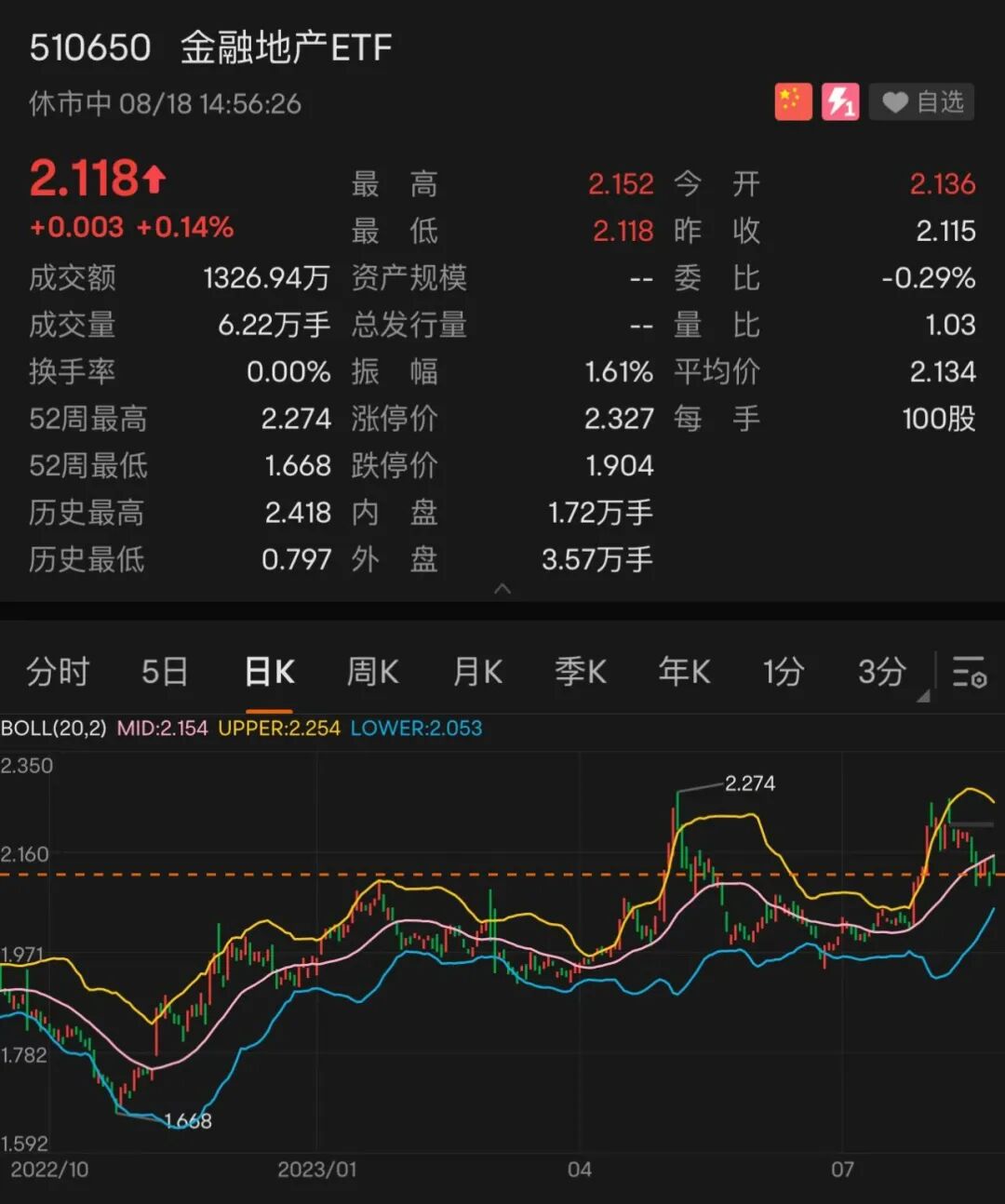Expand more minute intervals next to 3分
This screenshot has width=1005, height=1204.
pos(923,695)
